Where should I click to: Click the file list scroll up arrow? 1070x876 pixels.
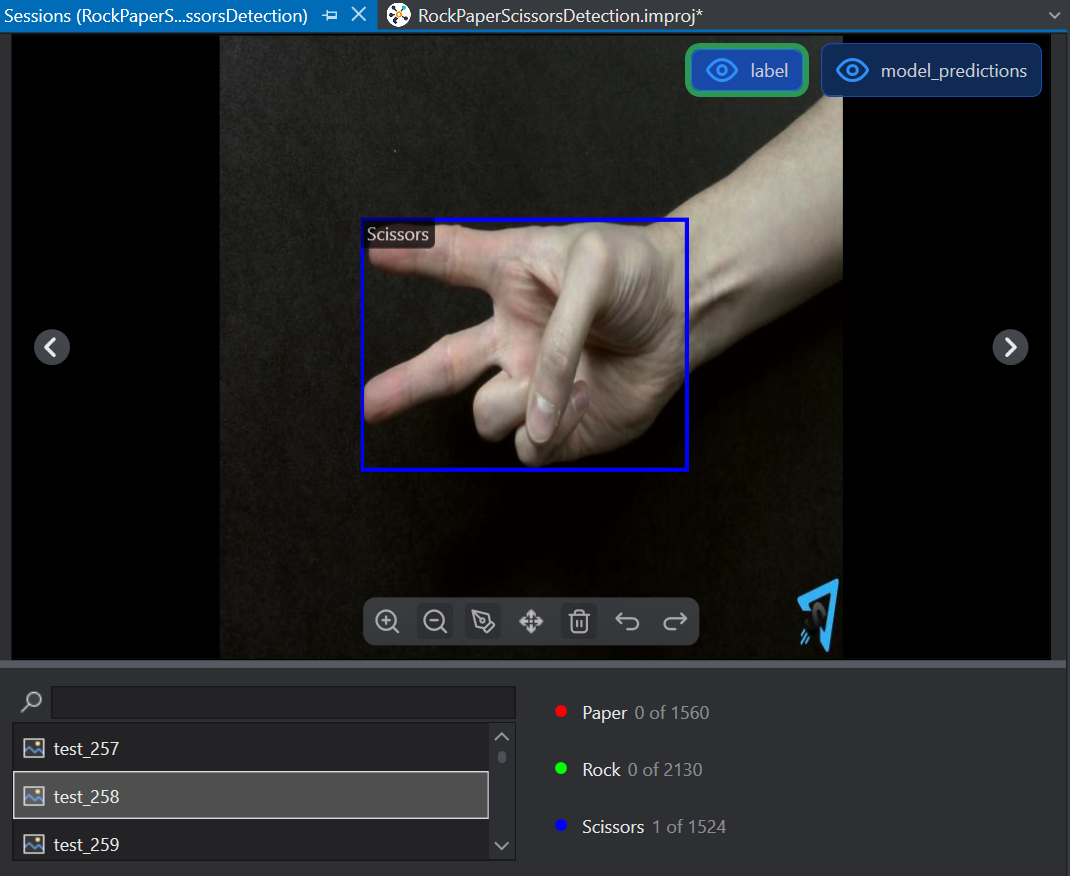pos(502,737)
